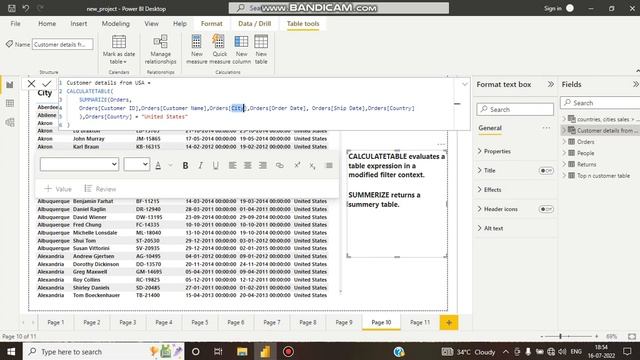Click the zoom slider handle
The image size is (640, 360).
560,336
